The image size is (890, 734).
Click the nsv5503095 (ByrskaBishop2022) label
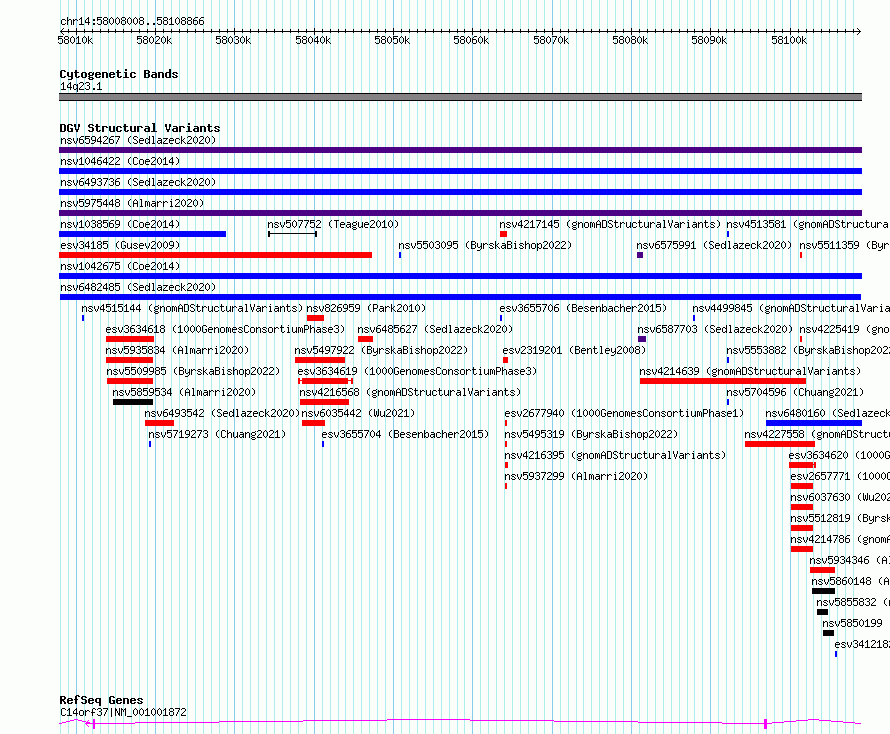[x=485, y=245]
